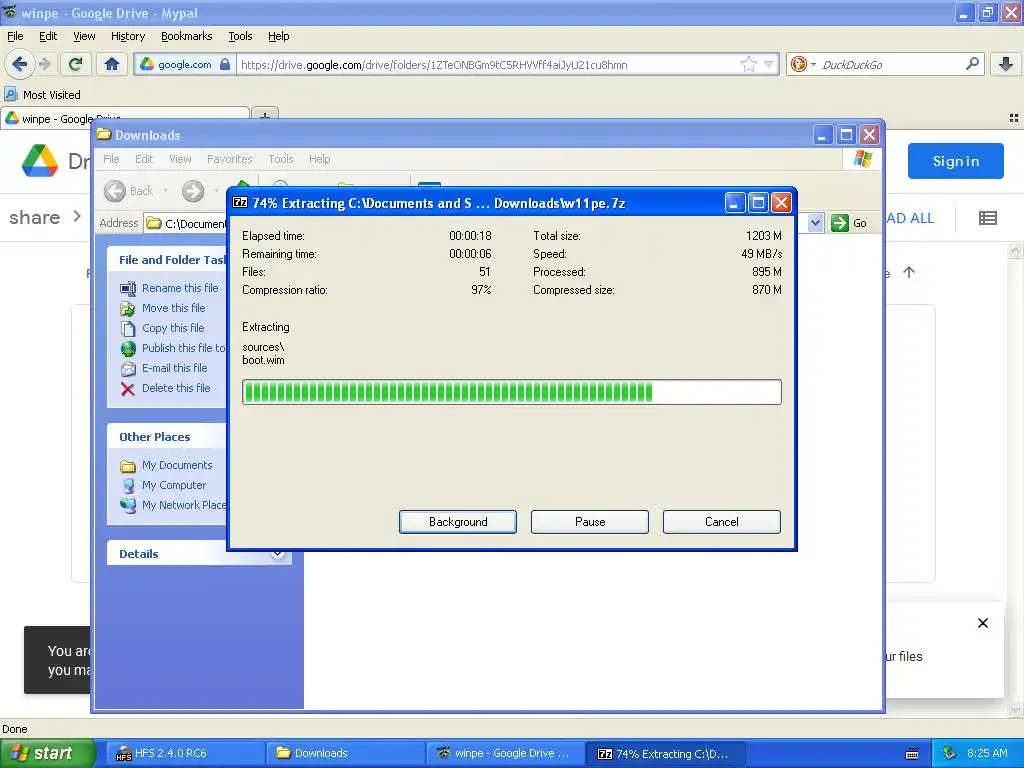Screen dimensions: 1024x768
Task: Go back in Mypal browser
Action: tap(19, 64)
